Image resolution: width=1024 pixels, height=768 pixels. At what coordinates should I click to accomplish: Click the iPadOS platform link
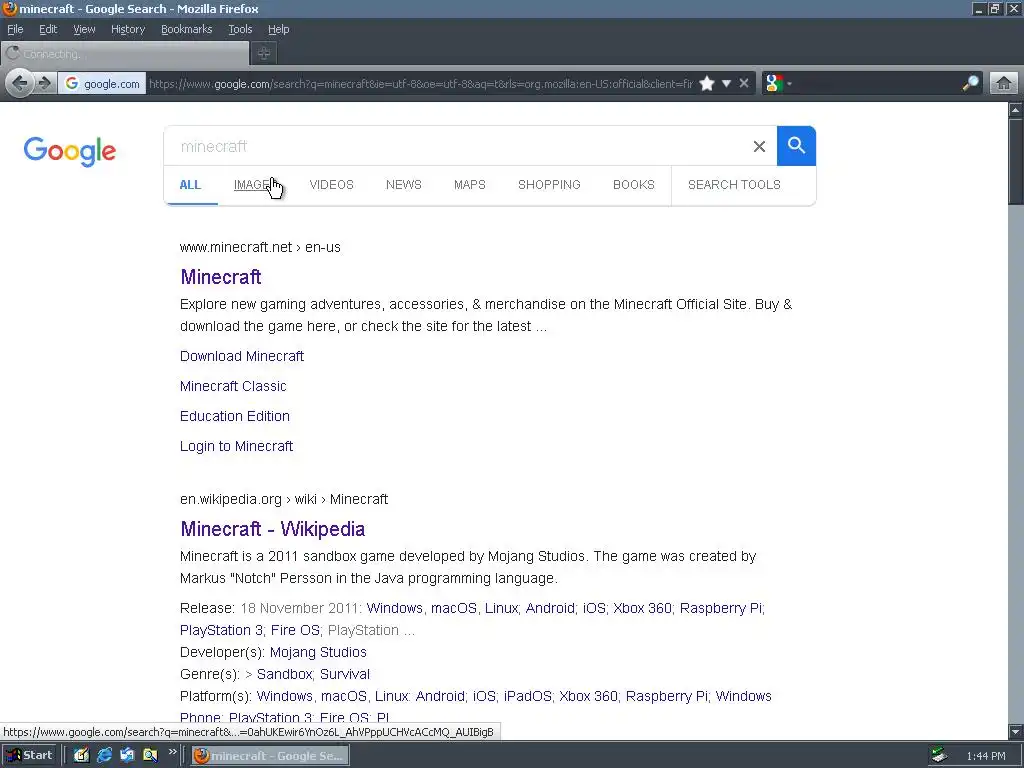pos(528,696)
